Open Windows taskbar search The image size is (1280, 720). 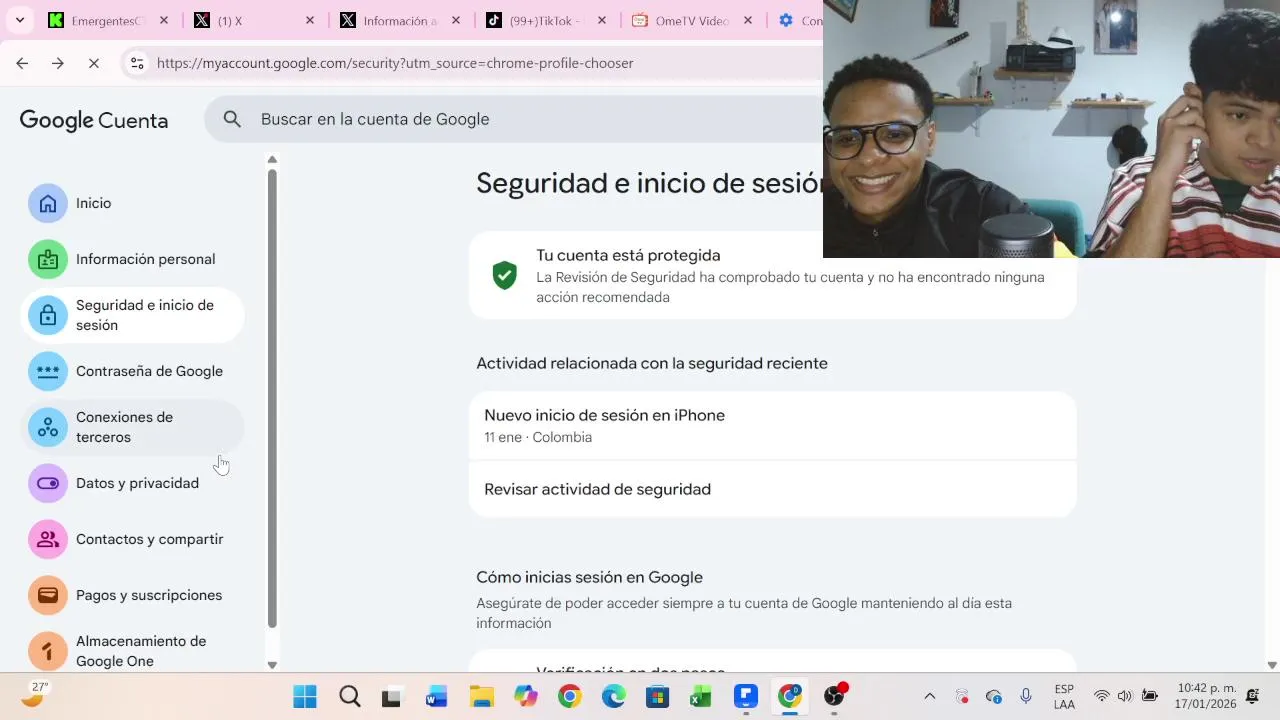[x=349, y=696]
